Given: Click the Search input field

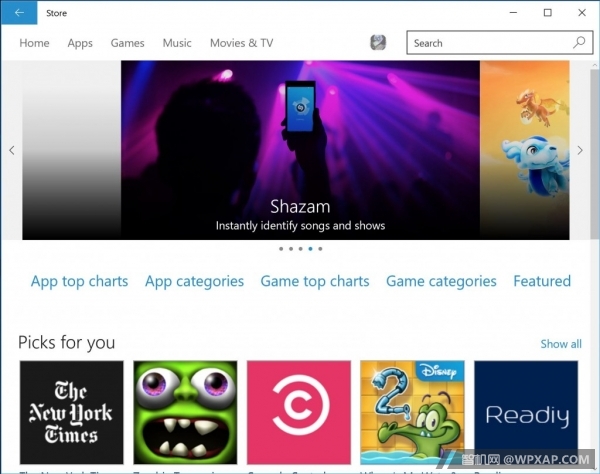Looking at the screenshot, I should pos(490,43).
